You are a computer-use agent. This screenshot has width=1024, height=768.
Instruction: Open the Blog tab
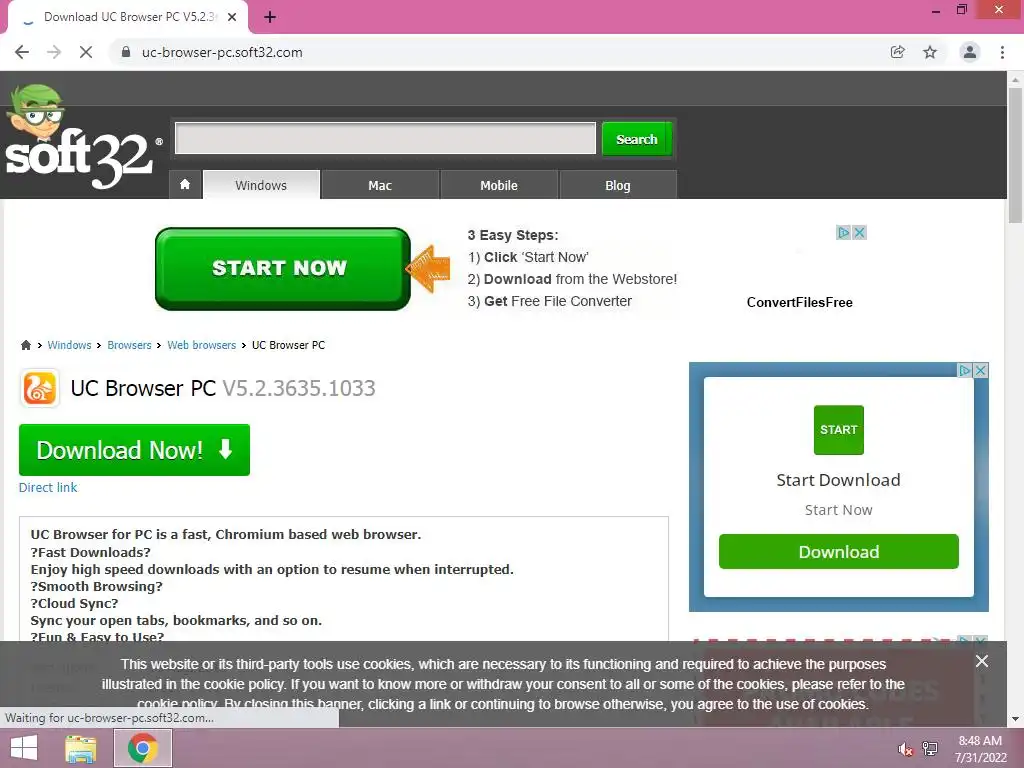click(618, 185)
